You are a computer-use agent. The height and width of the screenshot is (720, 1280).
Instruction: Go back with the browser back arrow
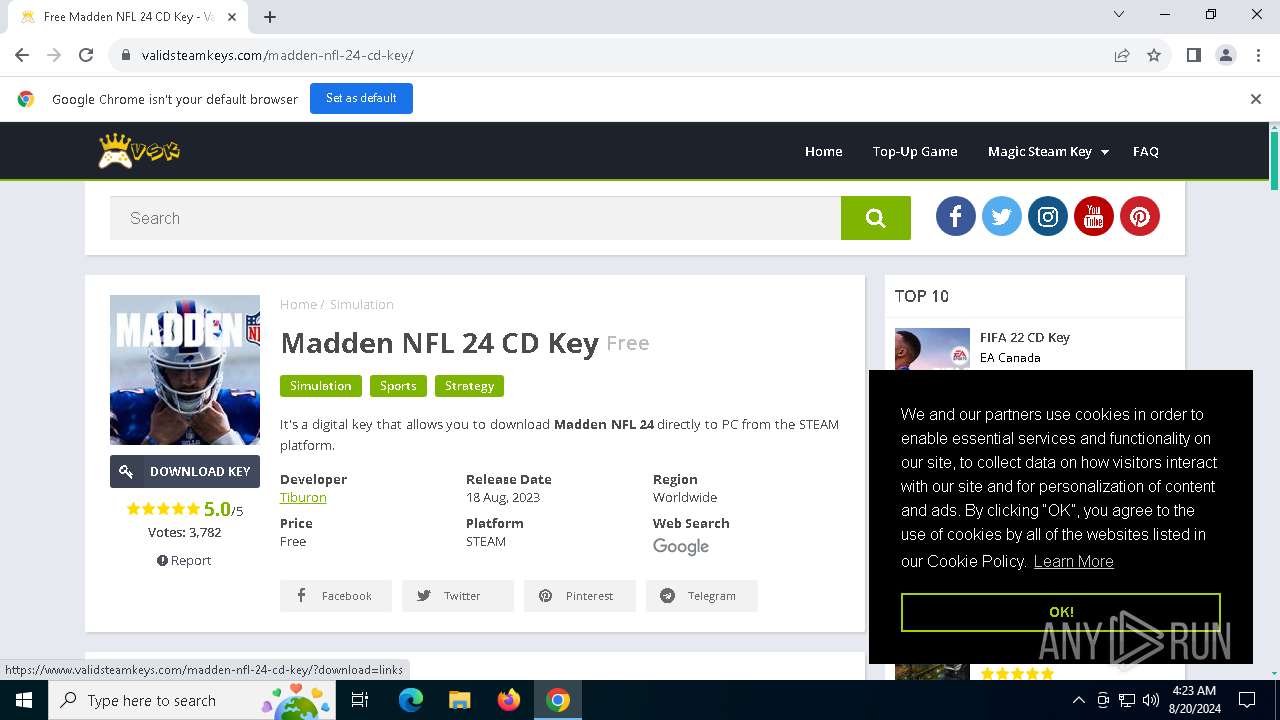[22, 55]
